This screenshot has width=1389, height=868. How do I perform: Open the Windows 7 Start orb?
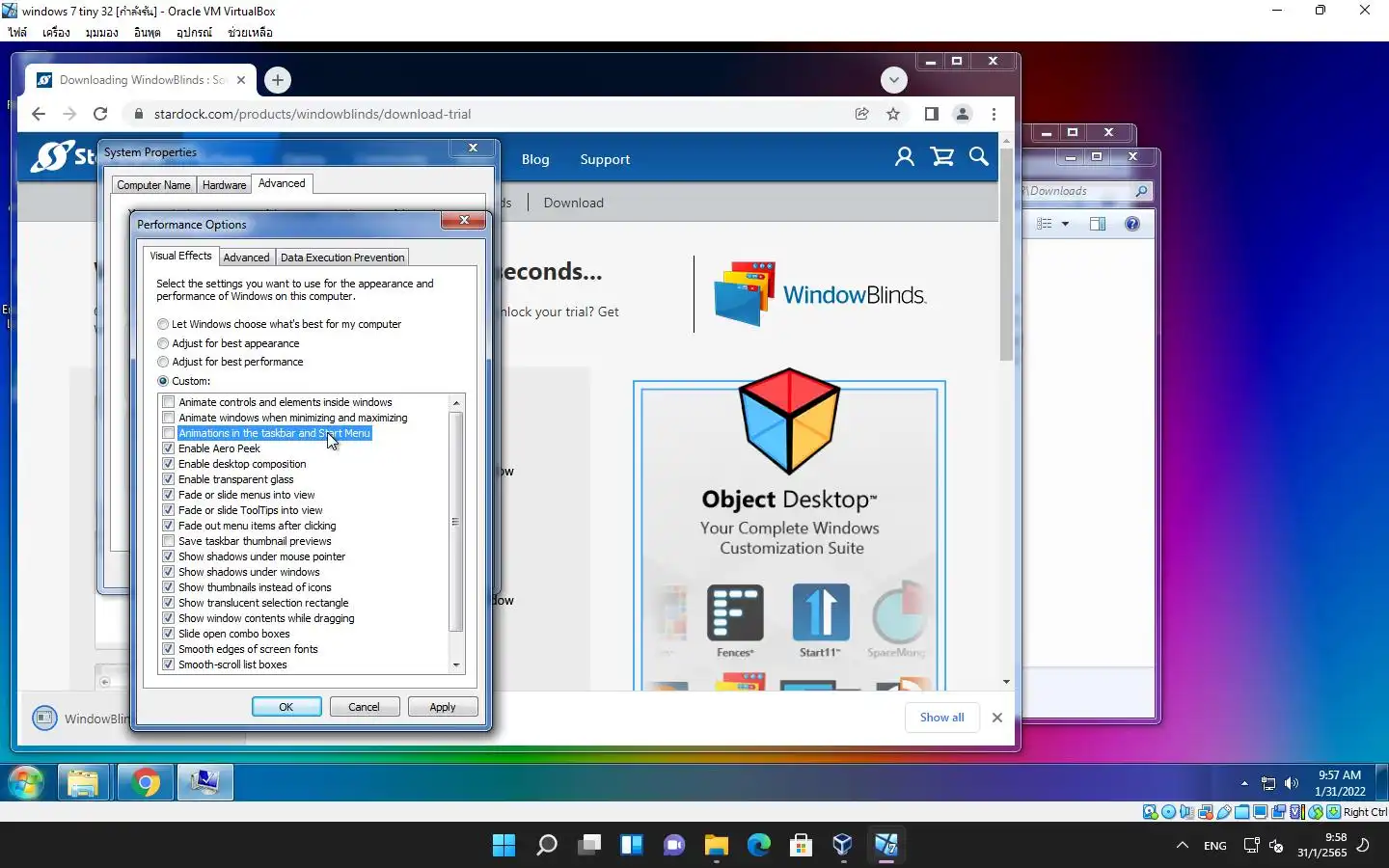pos(26,783)
